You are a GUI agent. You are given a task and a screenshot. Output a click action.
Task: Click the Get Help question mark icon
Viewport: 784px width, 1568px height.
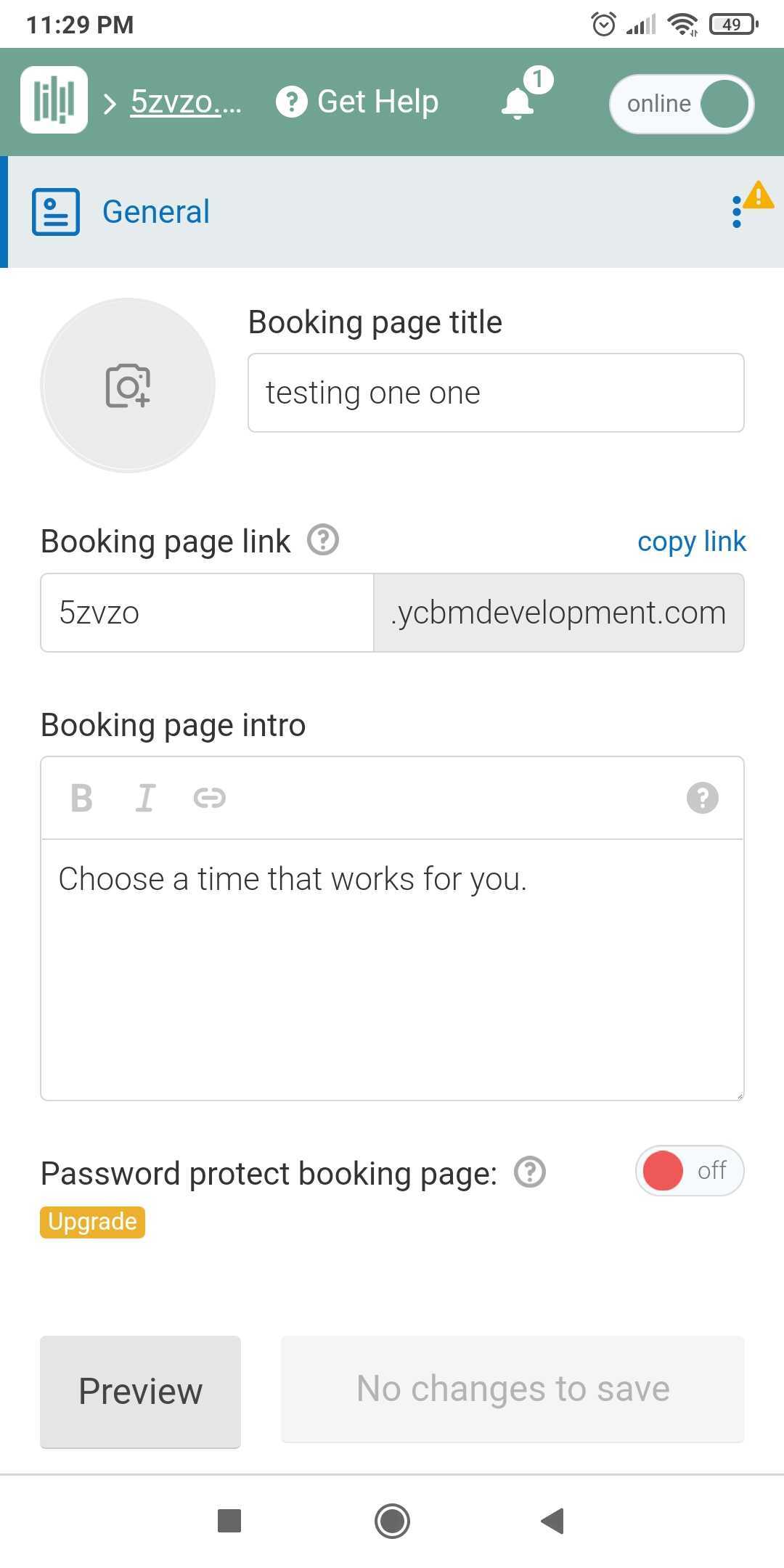(291, 102)
